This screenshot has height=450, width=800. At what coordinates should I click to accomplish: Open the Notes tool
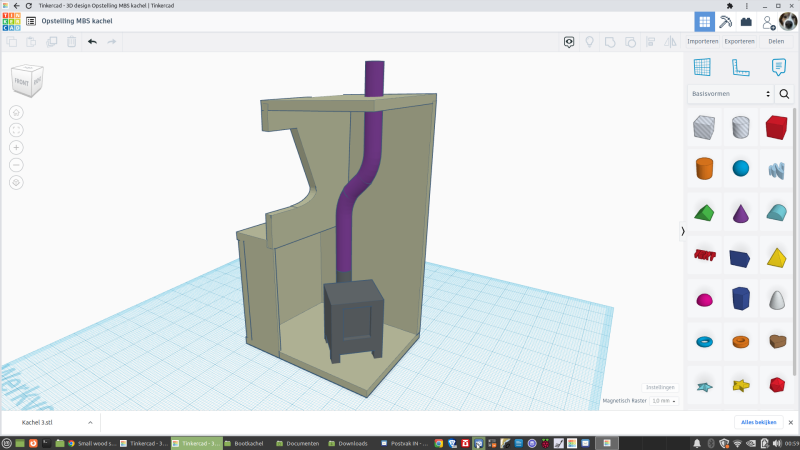click(x=778, y=67)
